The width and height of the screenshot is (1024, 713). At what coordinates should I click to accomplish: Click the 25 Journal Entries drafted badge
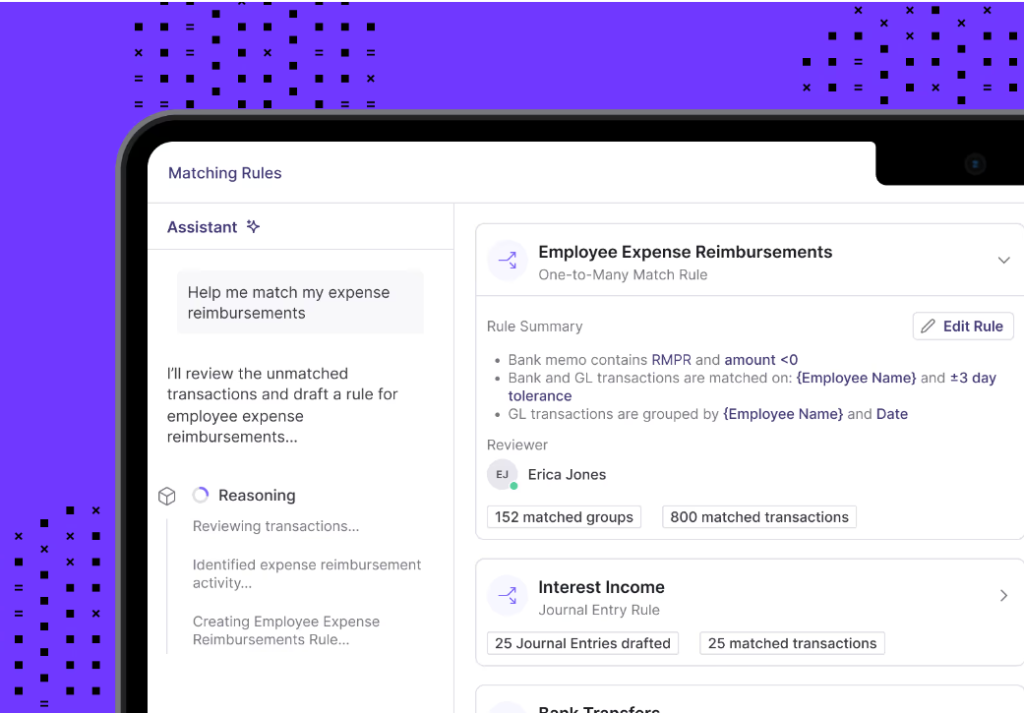pos(582,643)
